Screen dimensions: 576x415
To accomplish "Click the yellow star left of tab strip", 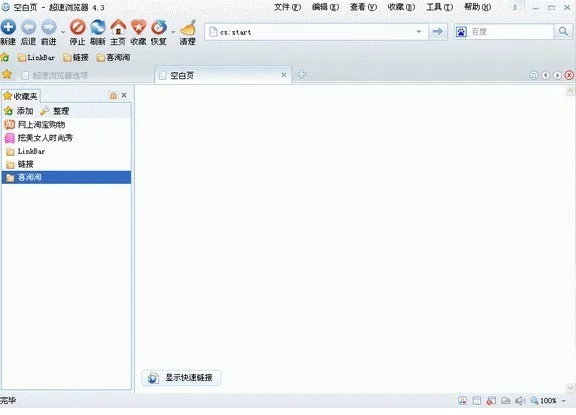I will pos(7,75).
